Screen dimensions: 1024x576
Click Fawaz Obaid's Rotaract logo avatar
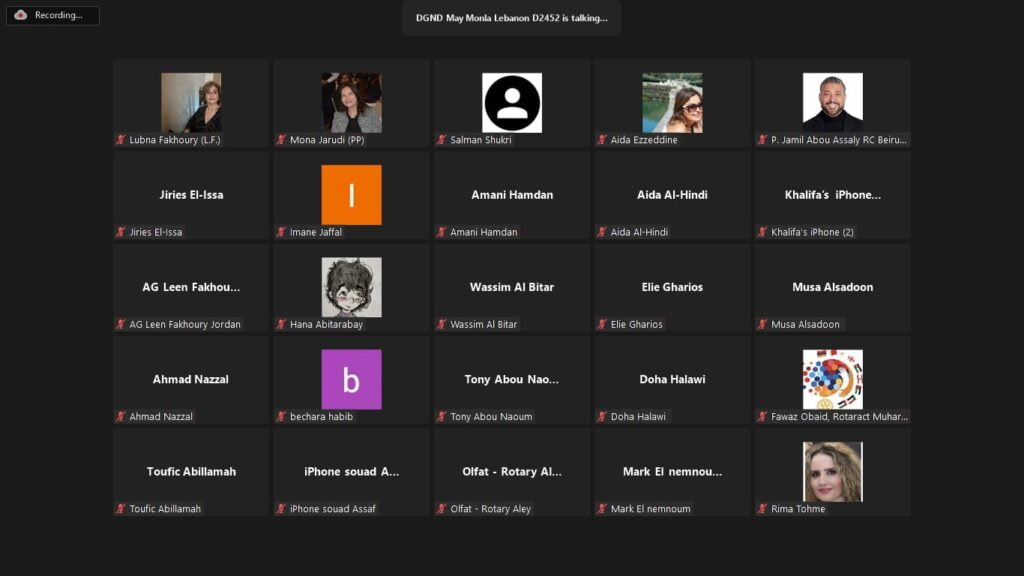click(x=833, y=379)
